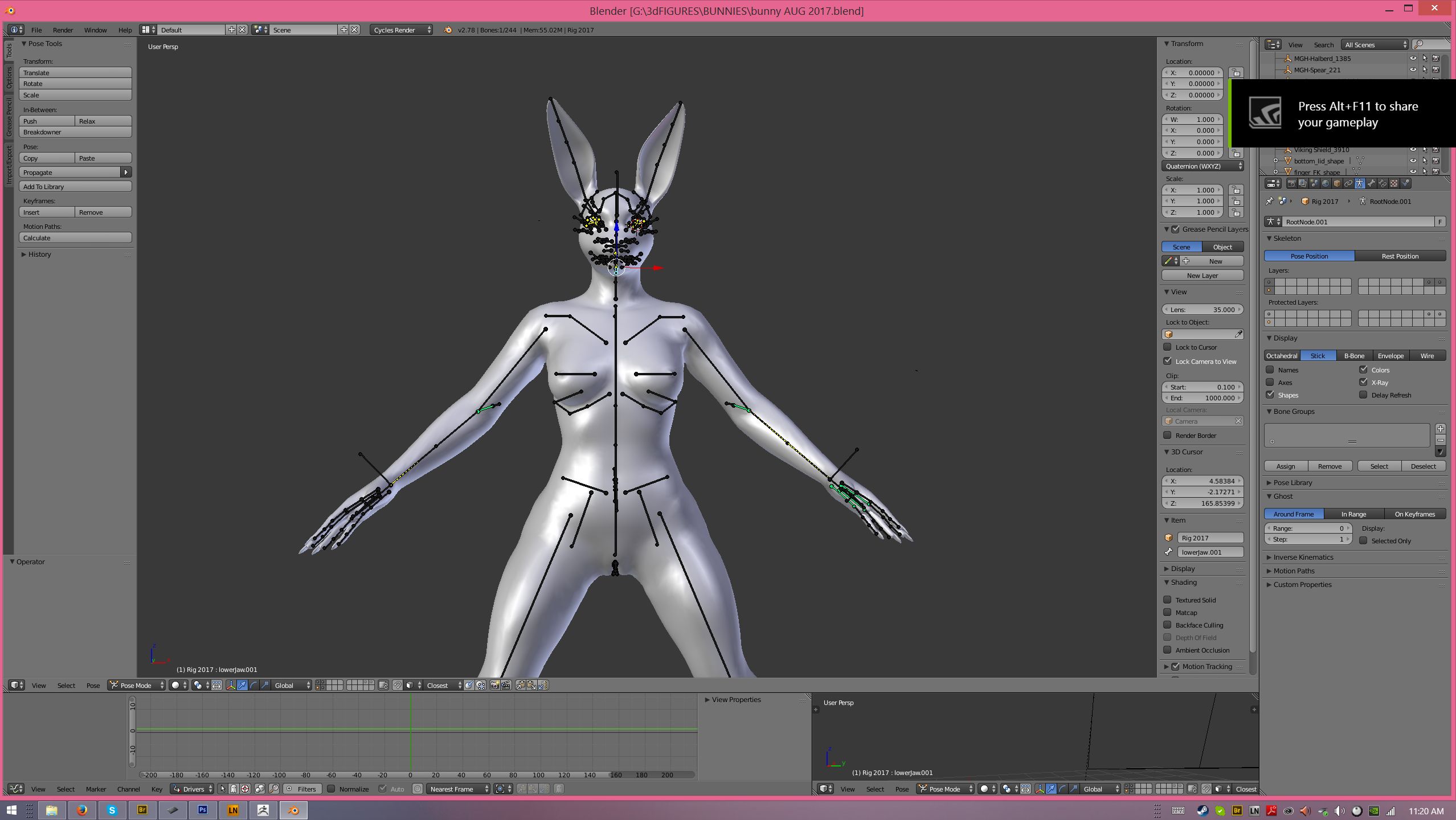The height and width of the screenshot is (820, 1456).
Task: Click the Add To Library button
Action: tap(75, 186)
